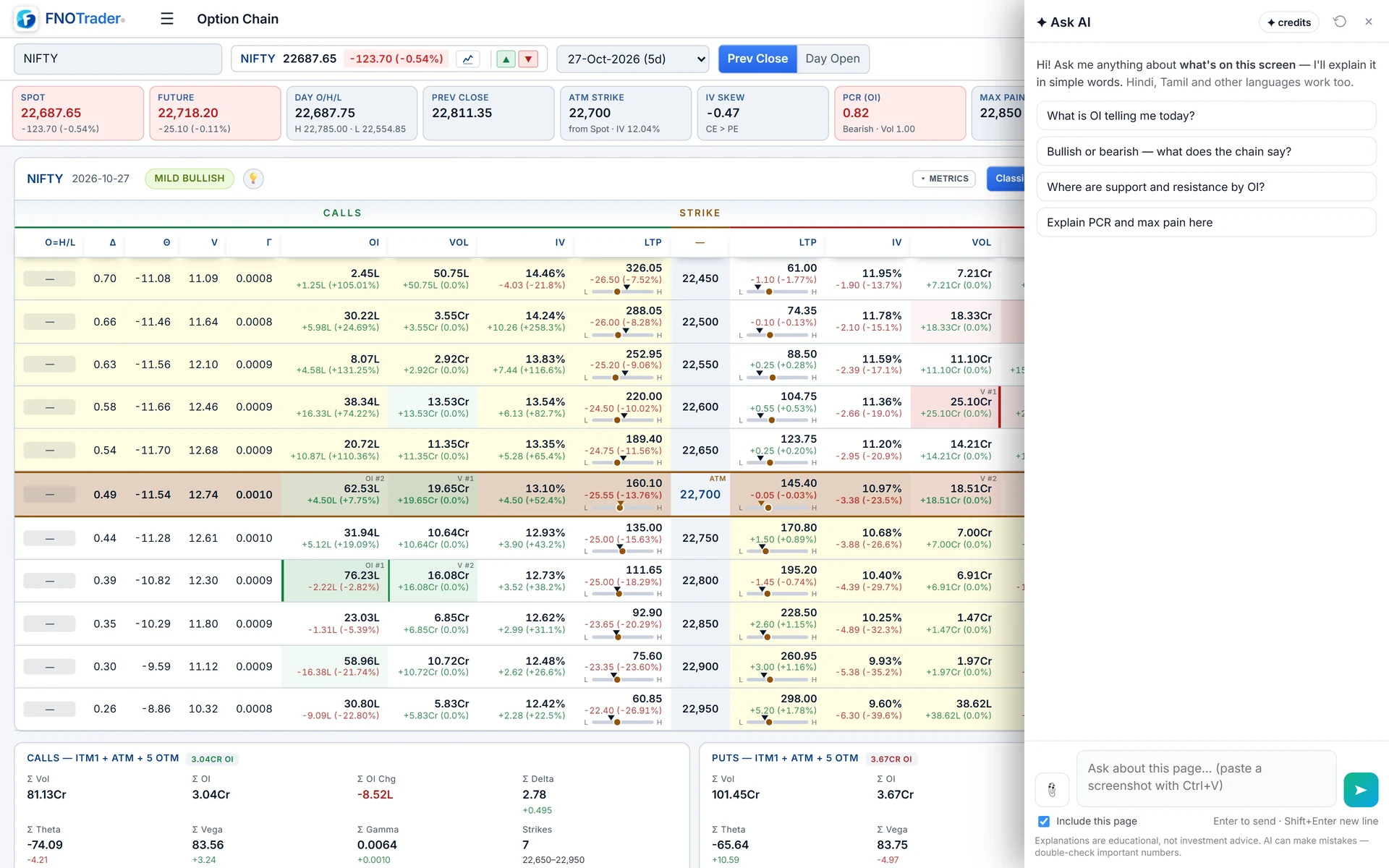The width and height of the screenshot is (1389, 868).
Task: Click the dash button in 22,450 row
Action: (x=49, y=278)
